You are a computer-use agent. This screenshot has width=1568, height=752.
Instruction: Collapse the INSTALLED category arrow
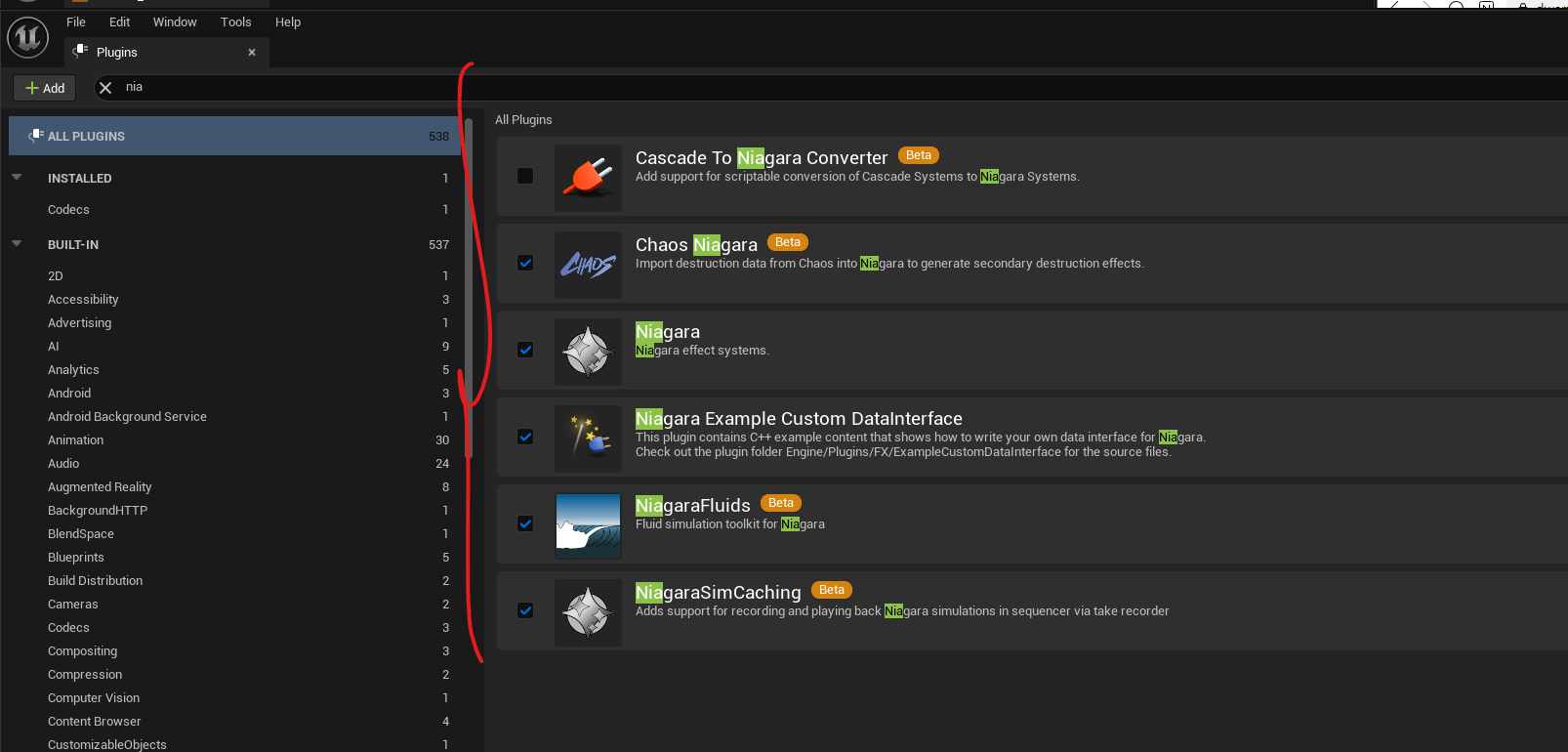point(17,178)
